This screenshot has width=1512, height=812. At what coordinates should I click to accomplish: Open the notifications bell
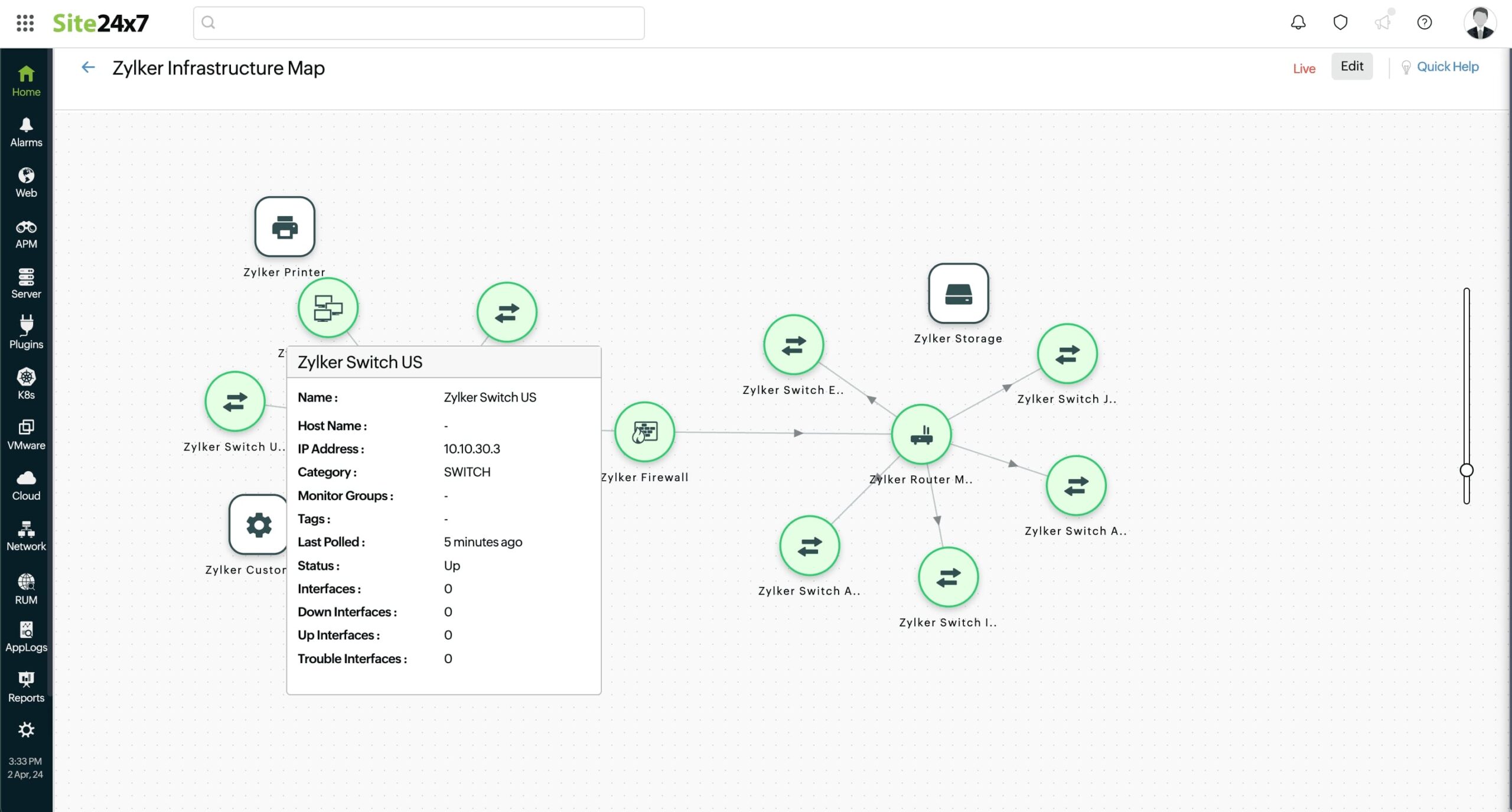click(1297, 22)
